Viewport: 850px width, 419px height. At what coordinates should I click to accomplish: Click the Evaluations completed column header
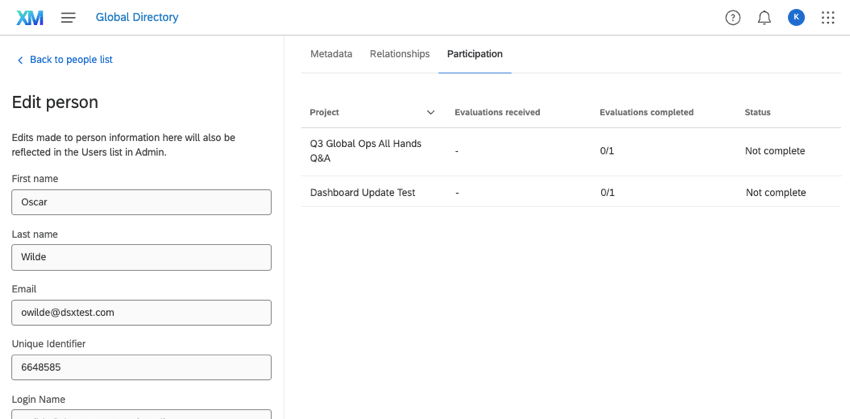click(x=646, y=112)
